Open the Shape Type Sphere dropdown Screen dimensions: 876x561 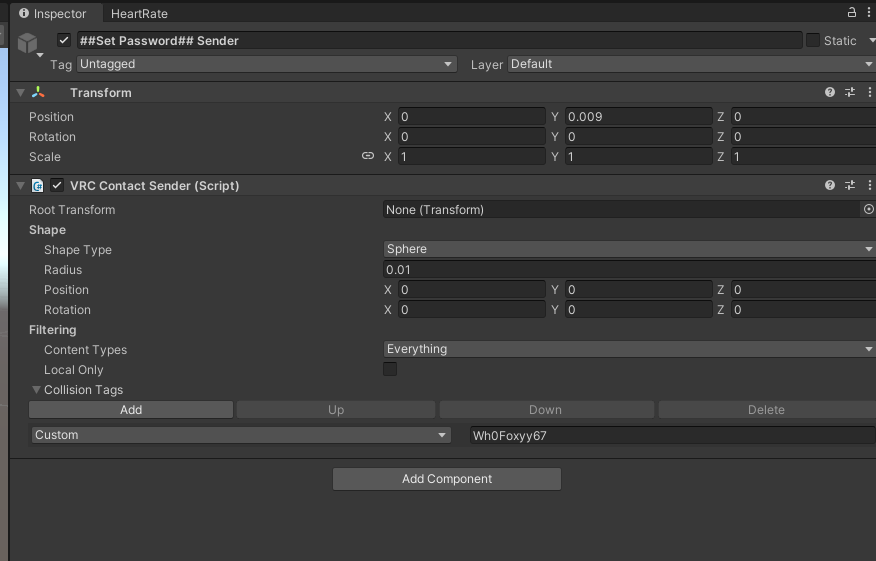(x=630, y=249)
